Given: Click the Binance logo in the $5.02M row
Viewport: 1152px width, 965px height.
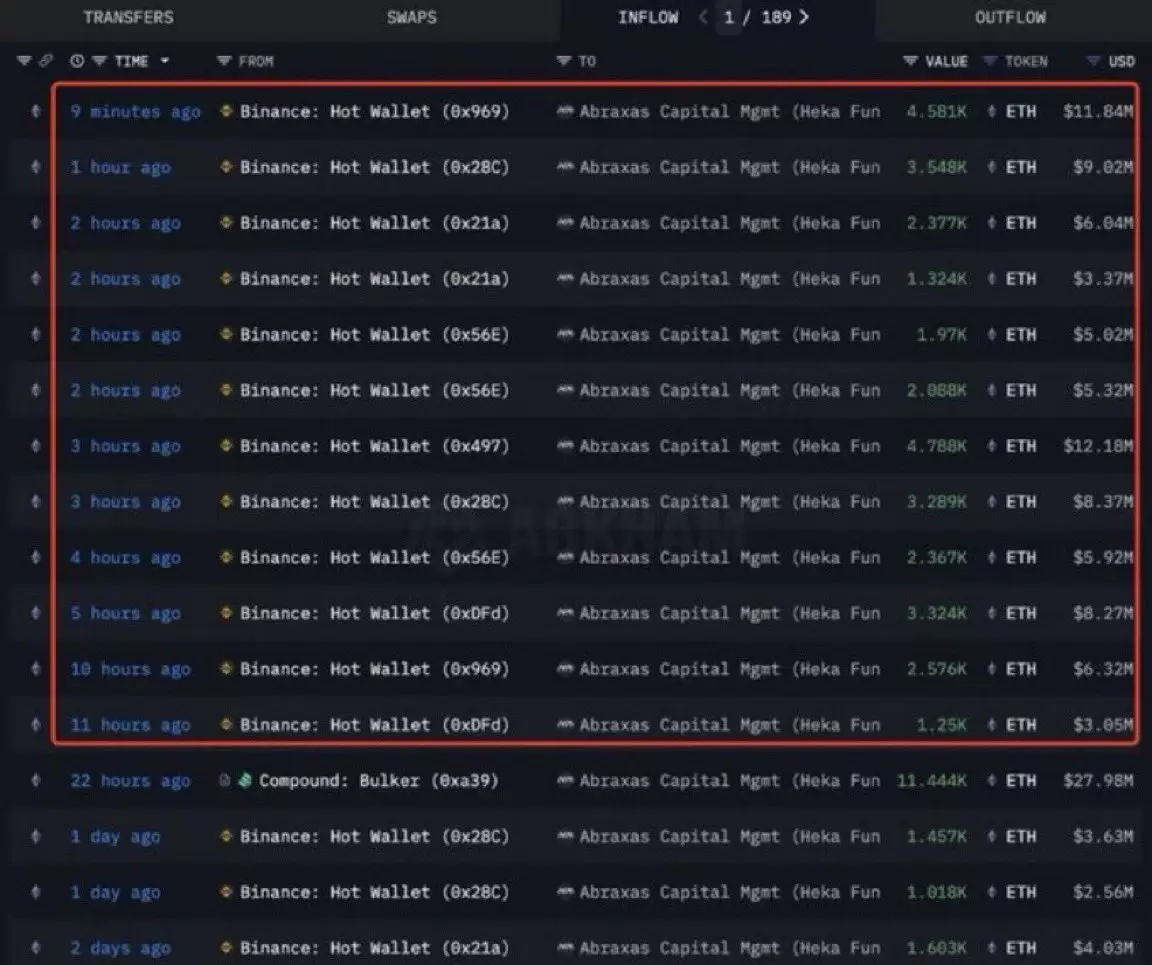Looking at the screenshot, I should point(226,334).
